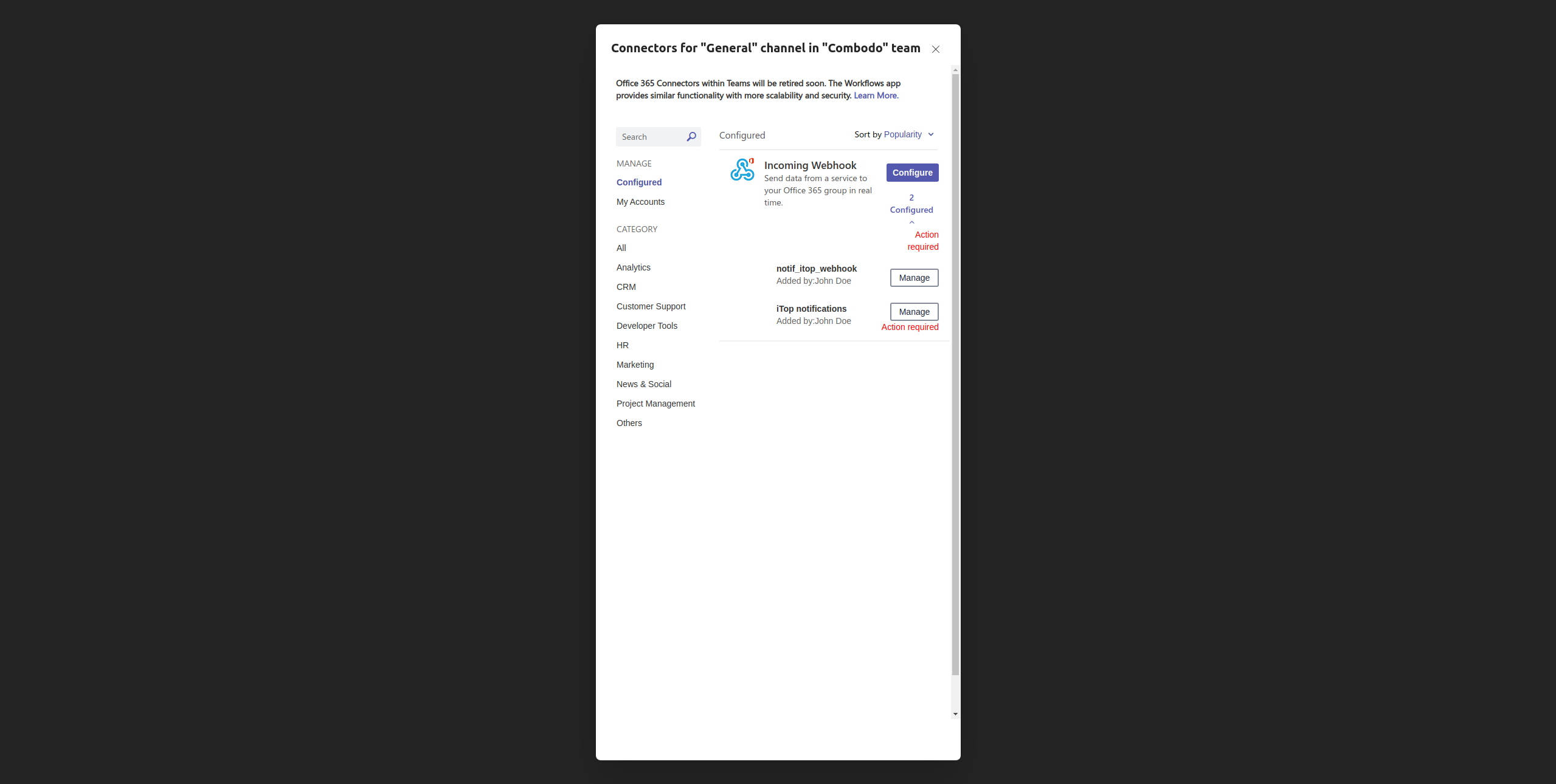
Task: Choose the Customer Support category
Action: pos(651,306)
